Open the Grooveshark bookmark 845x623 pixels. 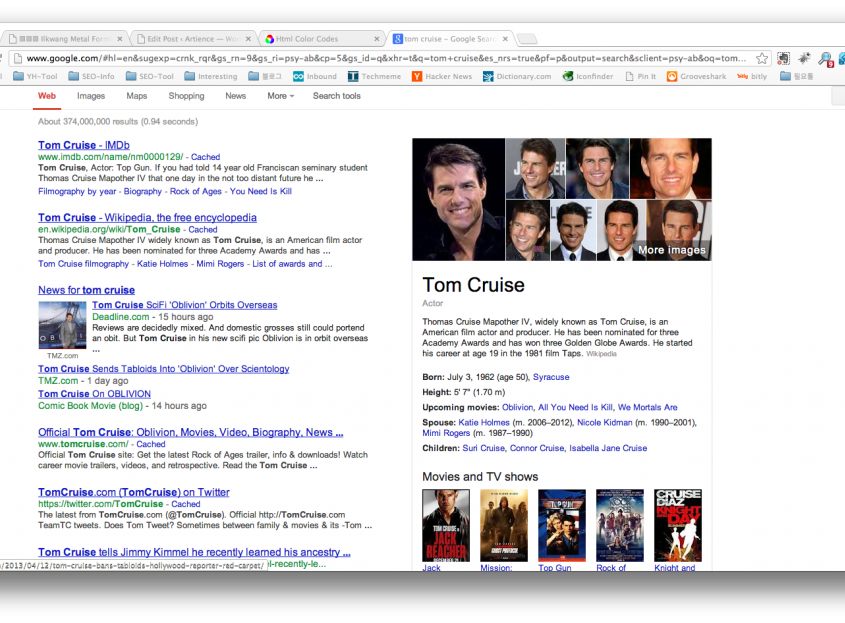tap(697, 77)
